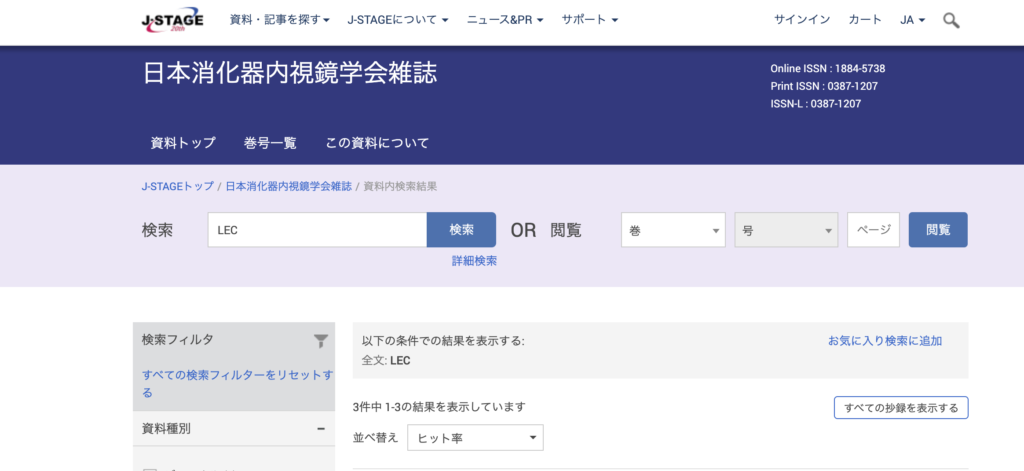Switch to the この資料について tab
This screenshot has width=1024, height=471.
[x=377, y=143]
